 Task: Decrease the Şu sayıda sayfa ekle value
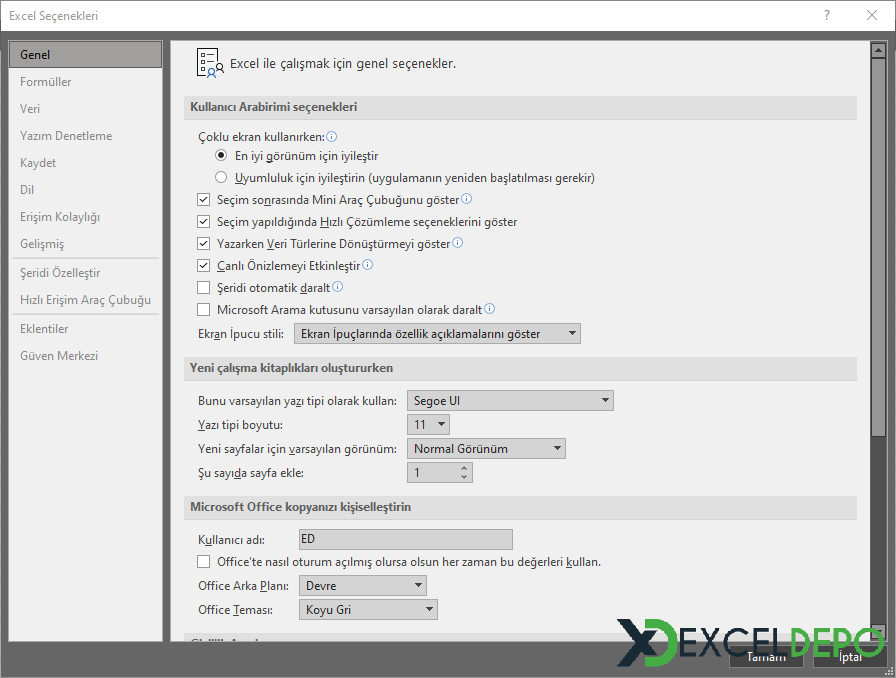[x=464, y=477]
